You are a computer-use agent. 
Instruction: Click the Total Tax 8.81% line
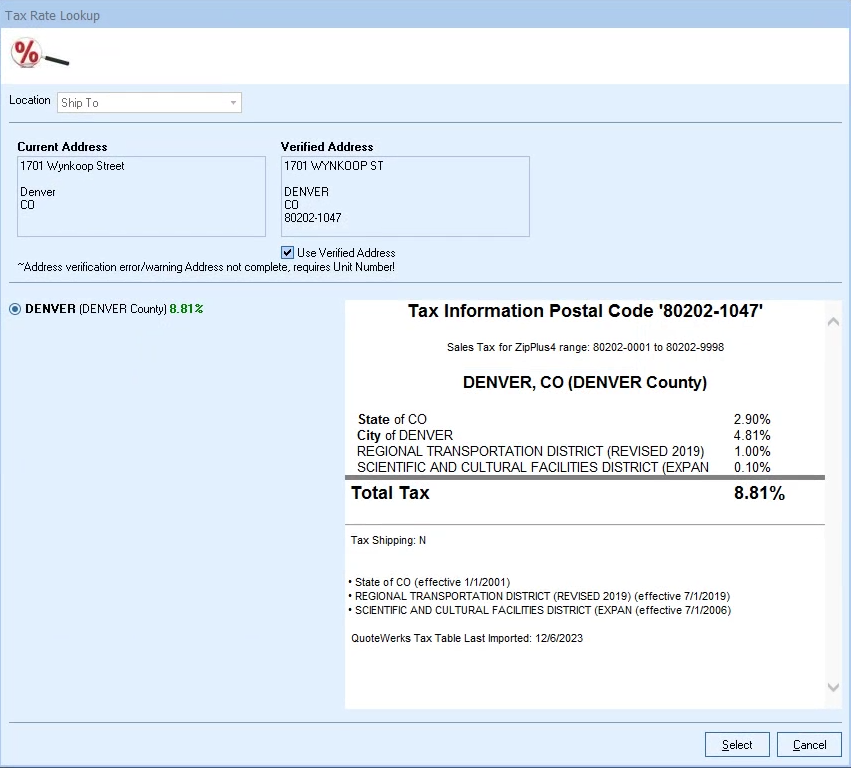tap(567, 493)
